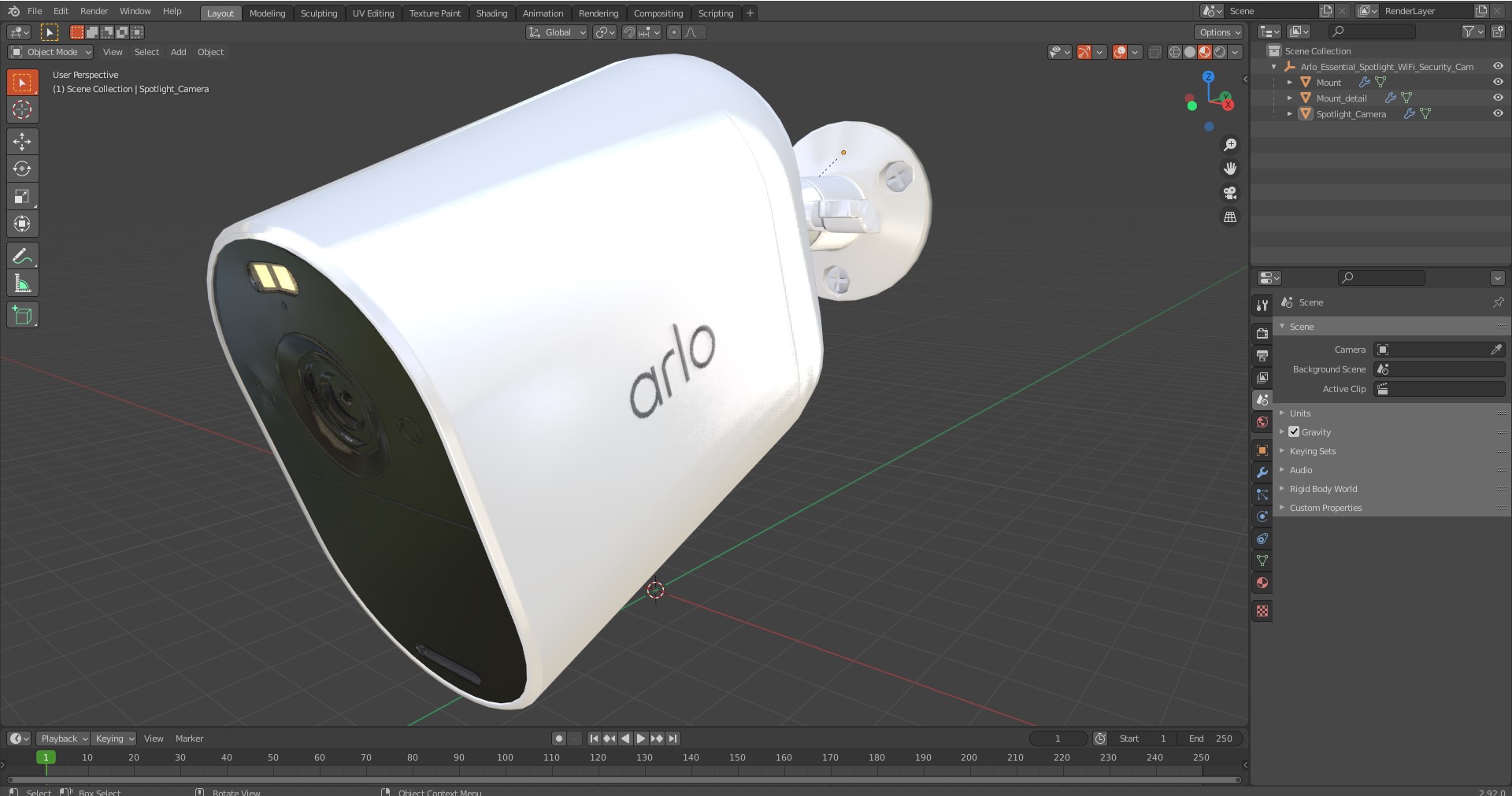Click frame 100 on the timeline ruler
The height and width of the screenshot is (796, 1512).
point(506,757)
